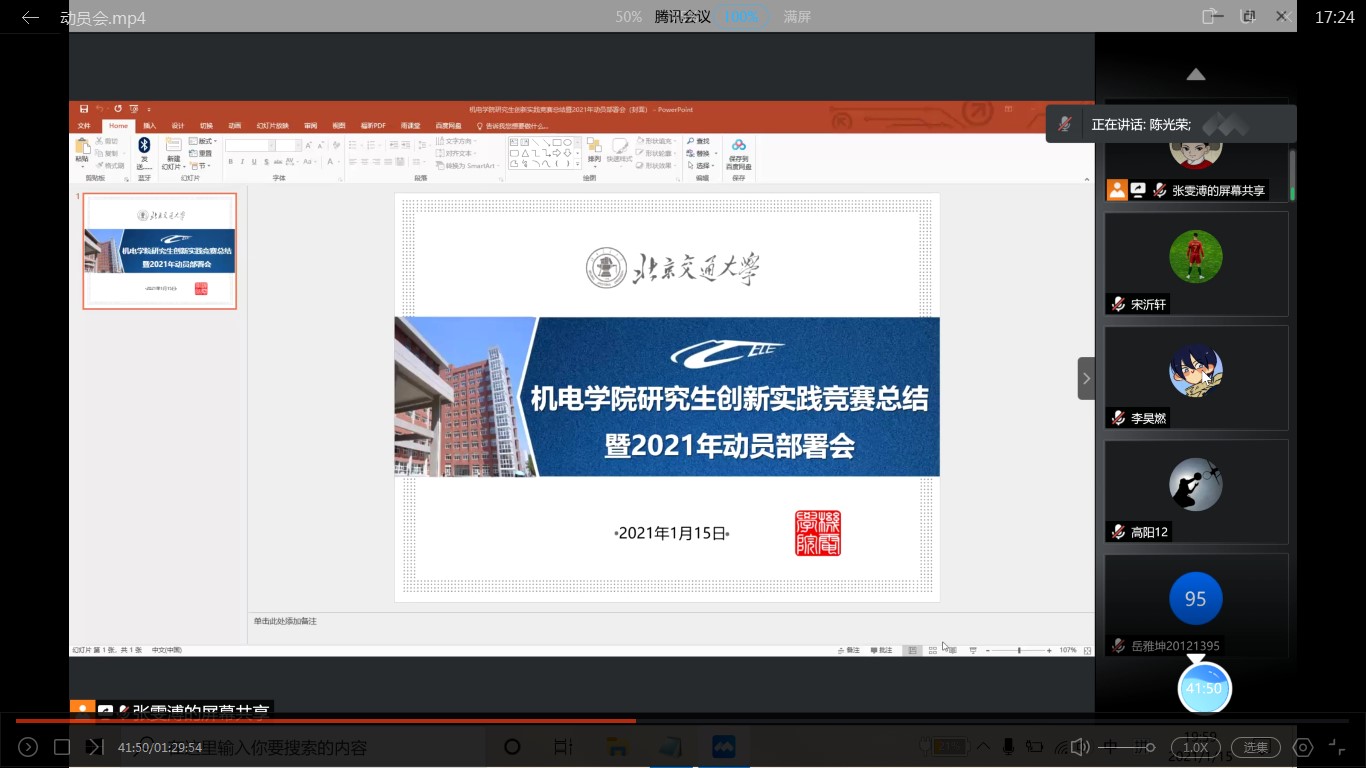
Task: Mute the video player volume speaker icon
Action: [x=1079, y=747]
